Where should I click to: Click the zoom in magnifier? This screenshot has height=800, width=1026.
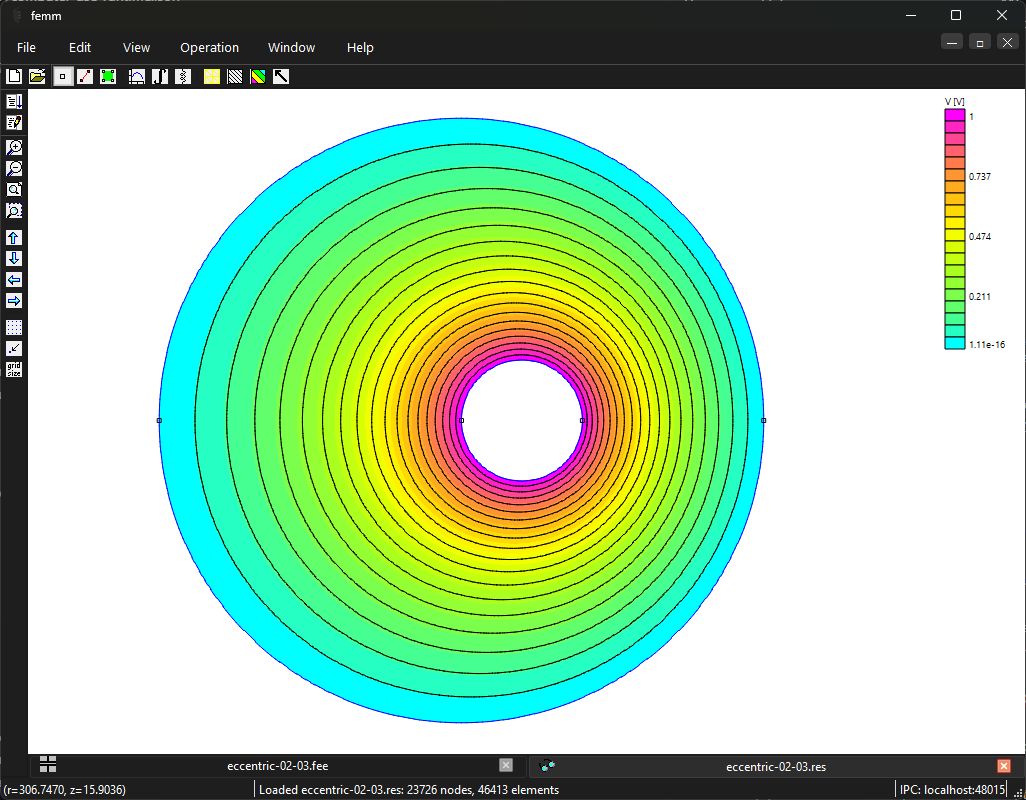pos(14,147)
